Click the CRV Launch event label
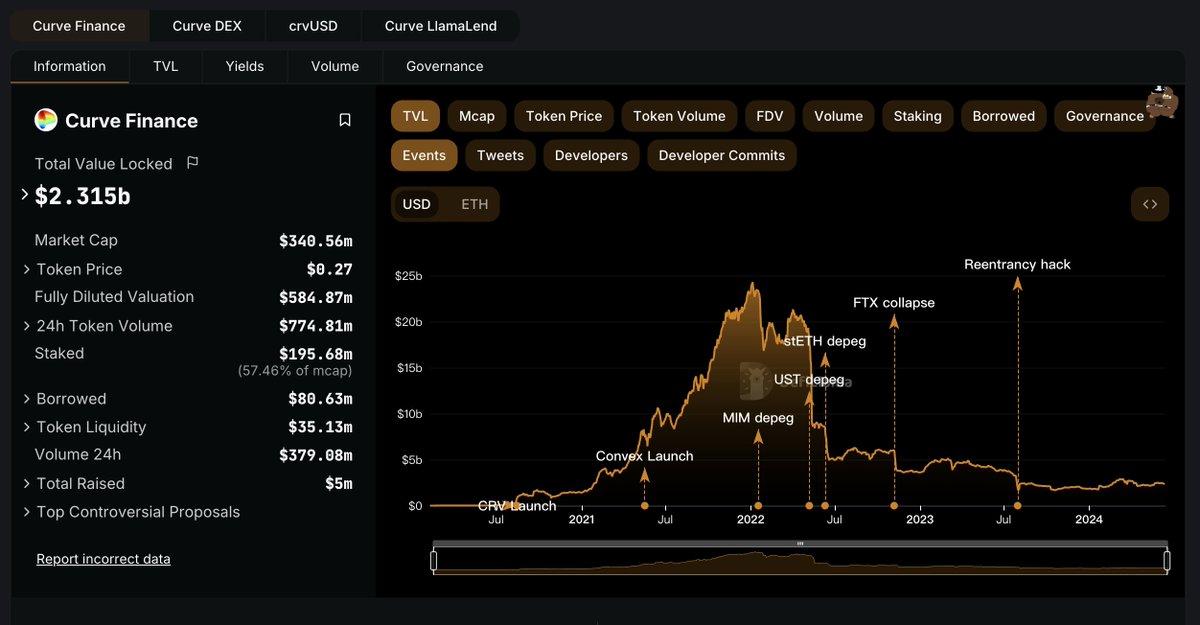This screenshot has height=625, width=1200. point(517,506)
